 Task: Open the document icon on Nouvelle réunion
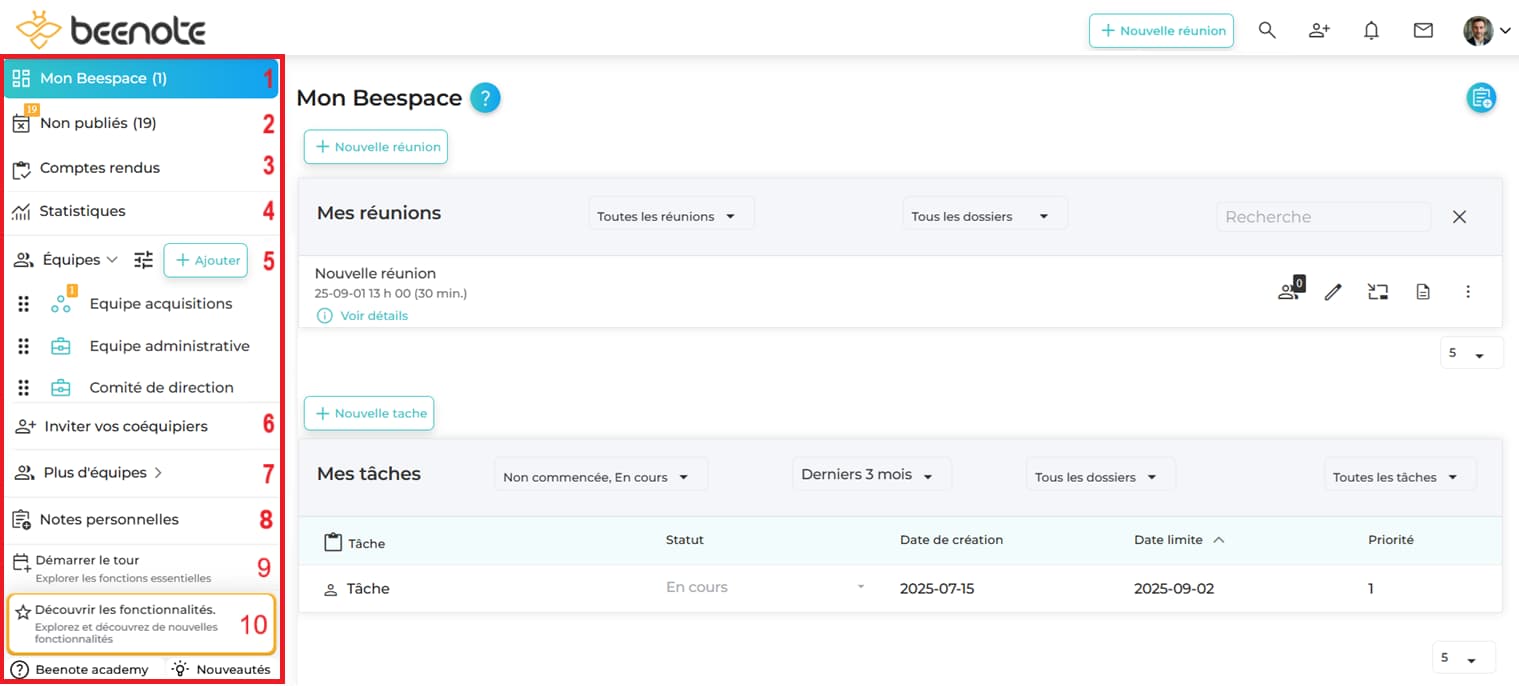(1423, 292)
